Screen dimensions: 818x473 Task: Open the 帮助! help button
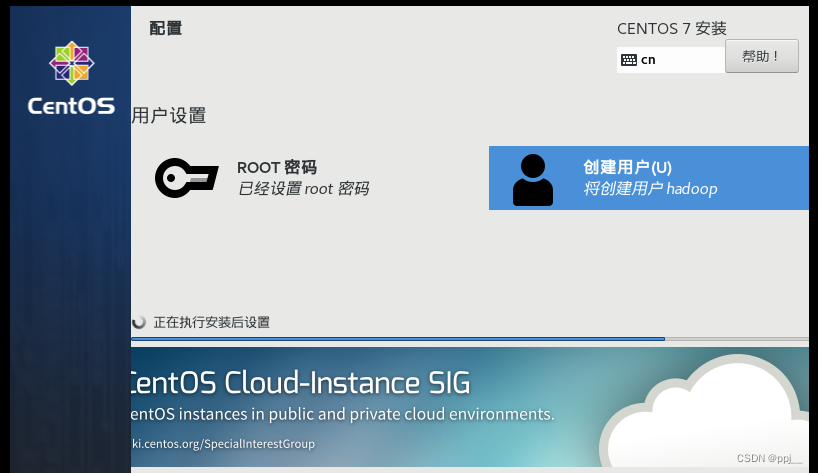[762, 56]
